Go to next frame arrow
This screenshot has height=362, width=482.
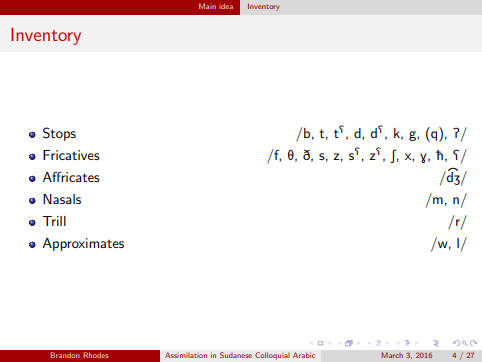[359, 343]
